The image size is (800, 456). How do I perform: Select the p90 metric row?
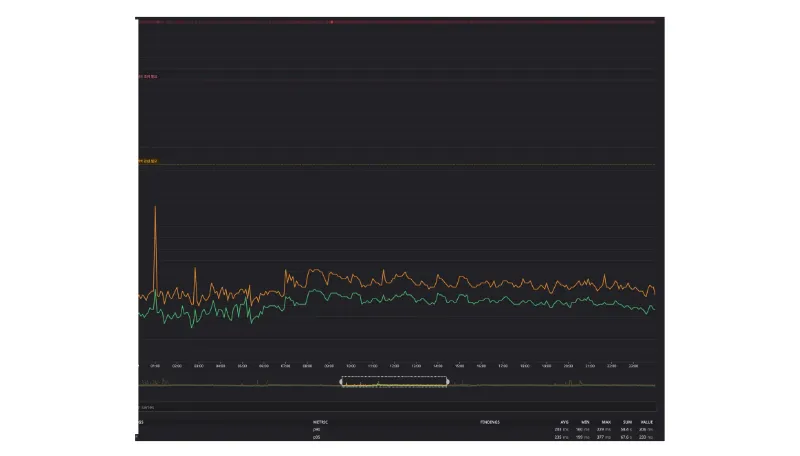click(317, 429)
